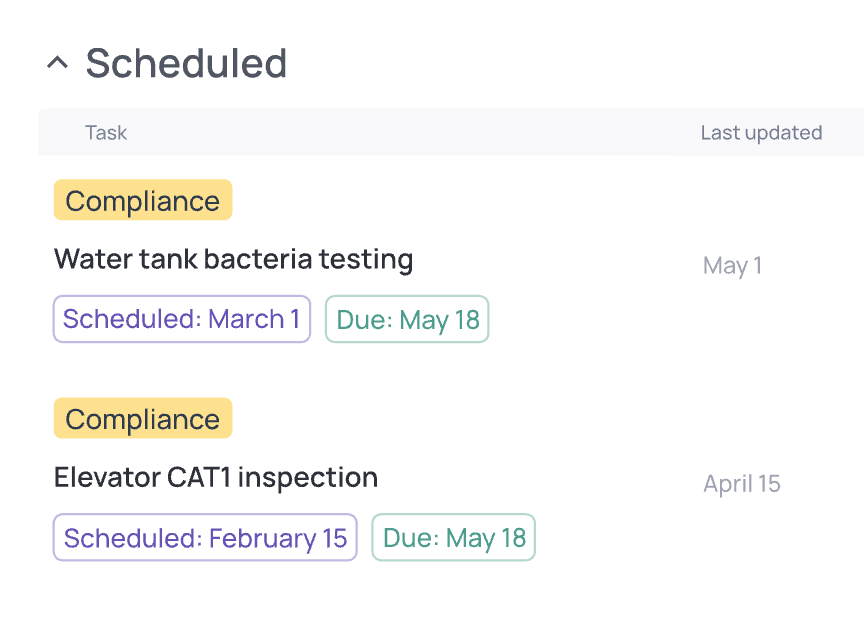Click Due: May 18 badge under Water tank task

pyautogui.click(x=407, y=319)
